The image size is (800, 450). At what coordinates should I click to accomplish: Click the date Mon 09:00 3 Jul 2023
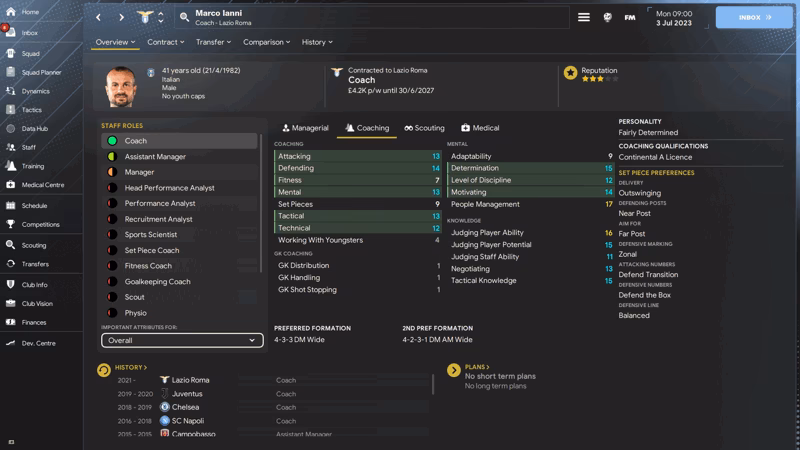tap(674, 18)
